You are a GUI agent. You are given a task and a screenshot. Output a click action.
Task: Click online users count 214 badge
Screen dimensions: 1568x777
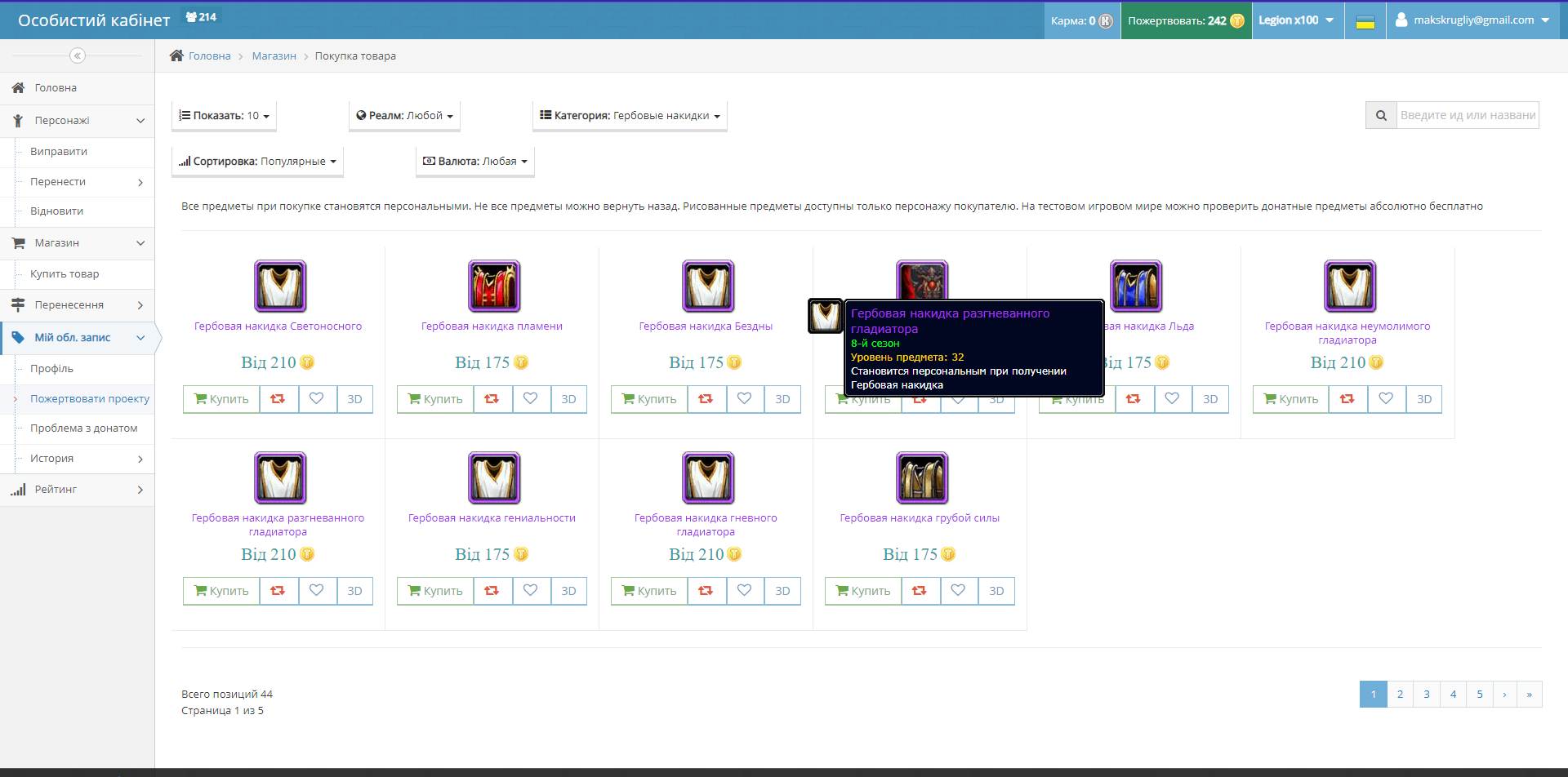pos(201,16)
